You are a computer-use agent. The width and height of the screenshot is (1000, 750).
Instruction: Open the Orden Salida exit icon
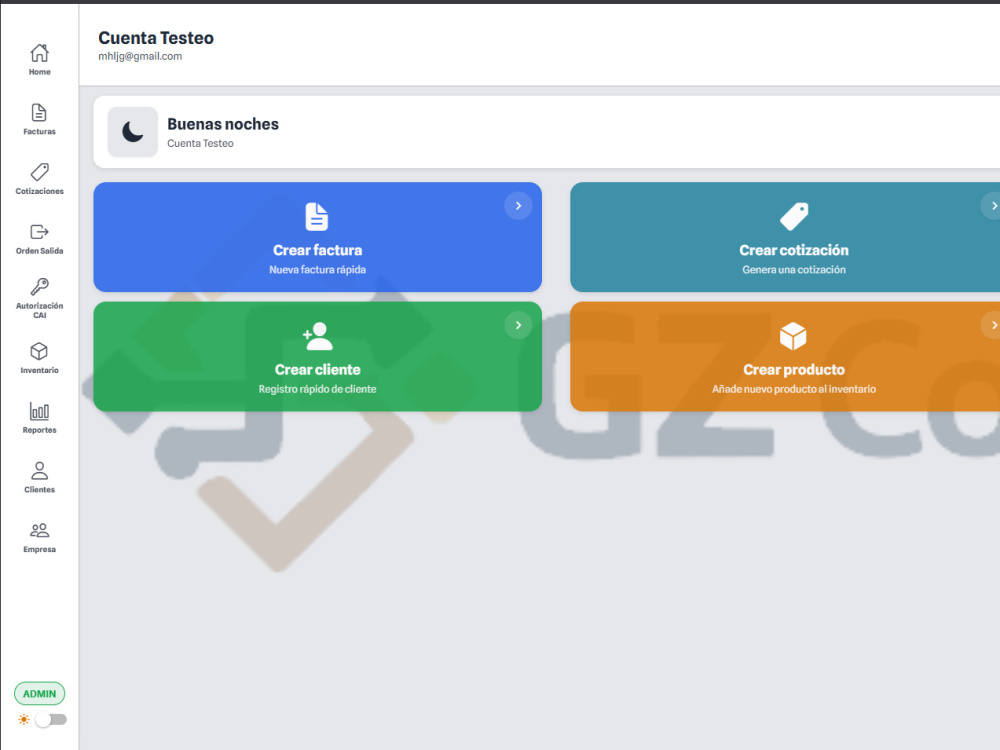[x=40, y=232]
